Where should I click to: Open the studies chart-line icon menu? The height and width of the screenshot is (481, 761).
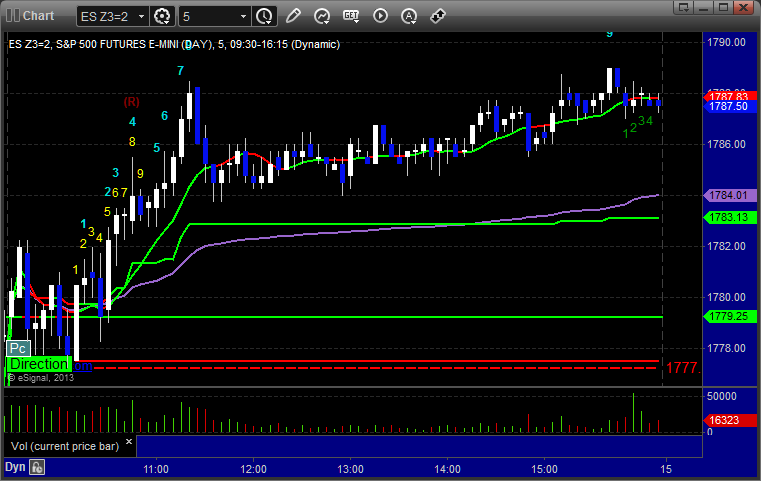(x=322, y=16)
